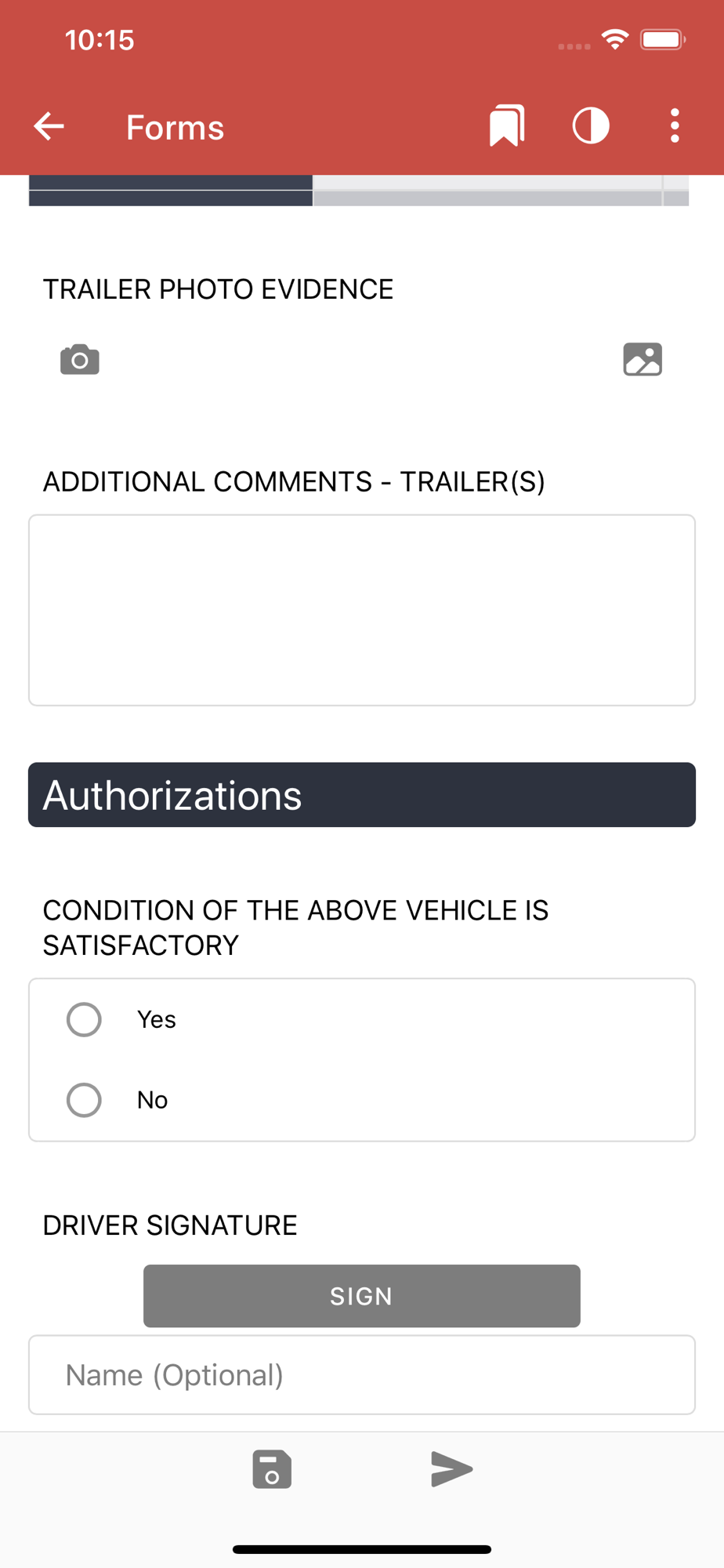This screenshot has height=1568, width=724.
Task: Toggle the contrast half-circle icon
Action: coord(591,126)
